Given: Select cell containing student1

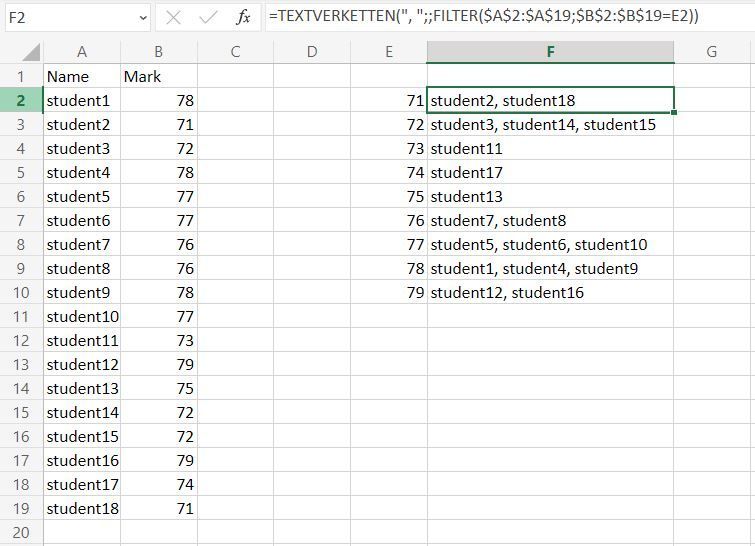Looking at the screenshot, I should [x=82, y=100].
